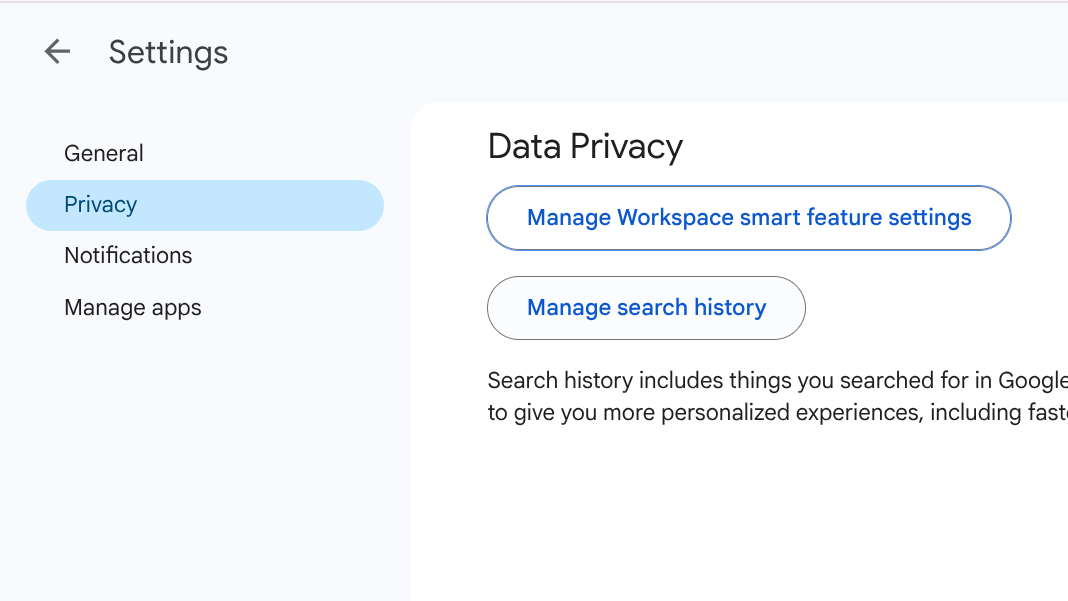Screen dimensions: 1068x601
Task: Click Notifications in the settings navigation
Action: coord(128,255)
